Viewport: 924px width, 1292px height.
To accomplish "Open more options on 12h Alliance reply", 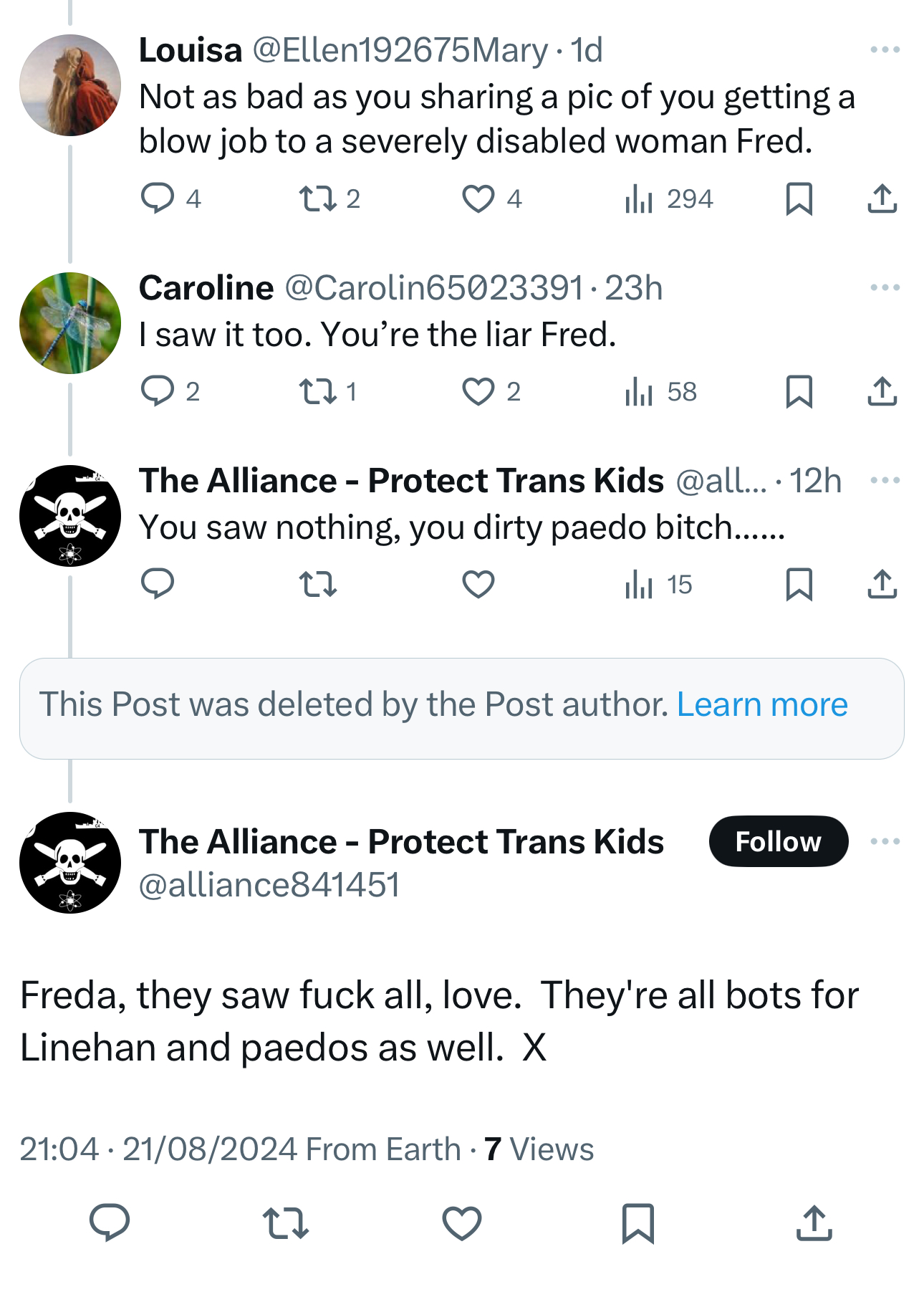I will [885, 480].
